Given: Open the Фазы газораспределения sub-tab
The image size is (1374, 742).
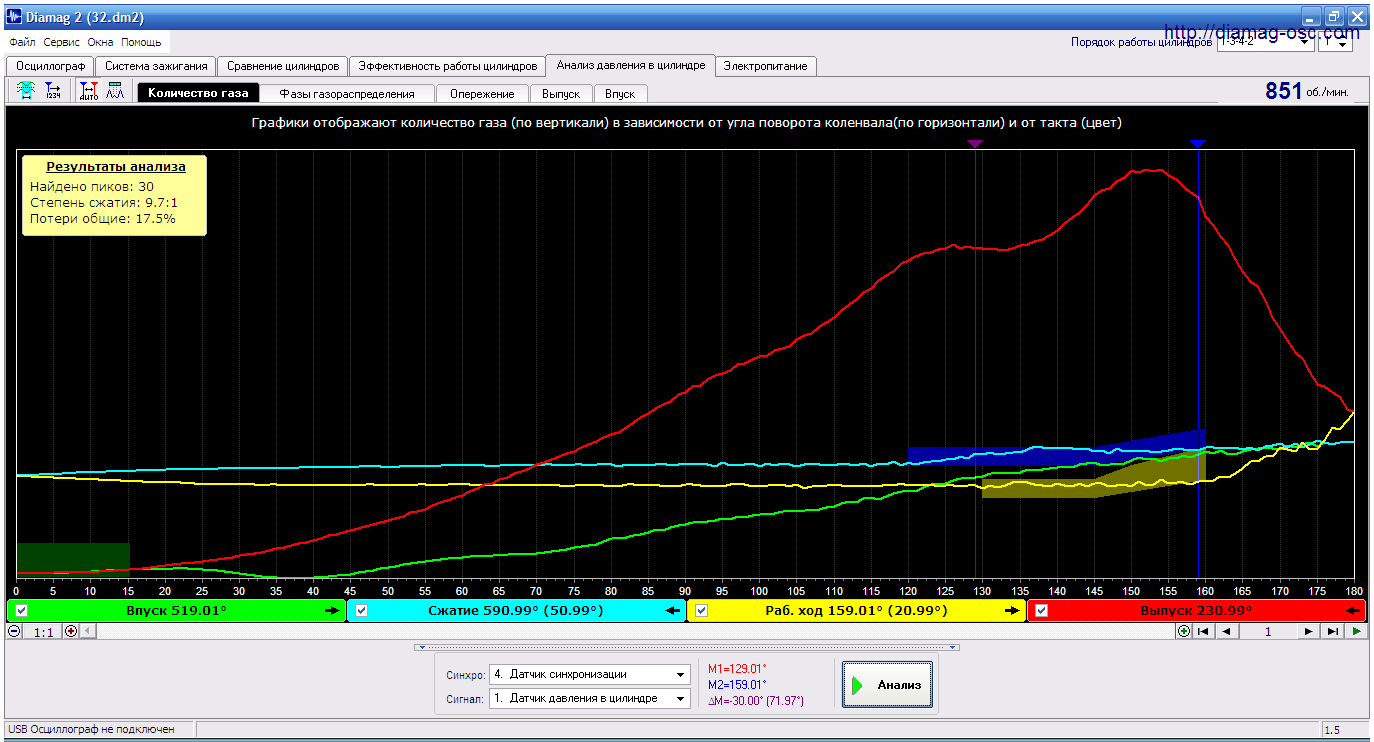Looking at the screenshot, I should (x=347, y=93).
